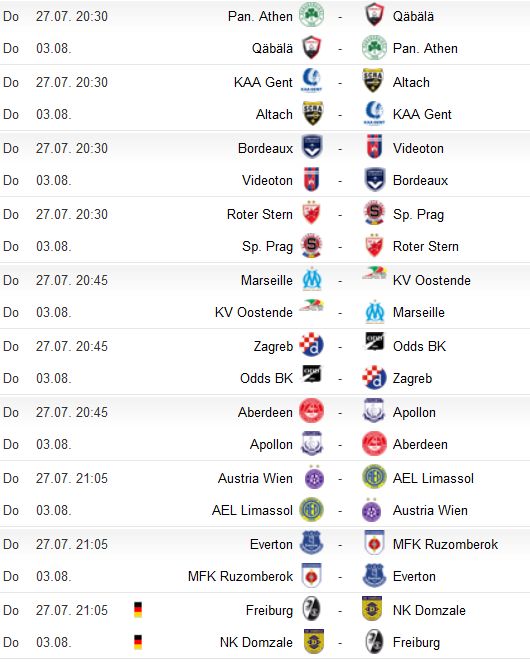Select the Austria Wien link in the 27.07. row
Screen dimensions: 530x662
click(255, 478)
